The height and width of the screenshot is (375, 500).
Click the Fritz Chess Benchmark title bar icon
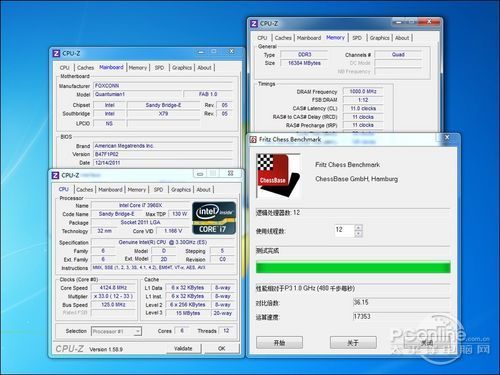253,139
